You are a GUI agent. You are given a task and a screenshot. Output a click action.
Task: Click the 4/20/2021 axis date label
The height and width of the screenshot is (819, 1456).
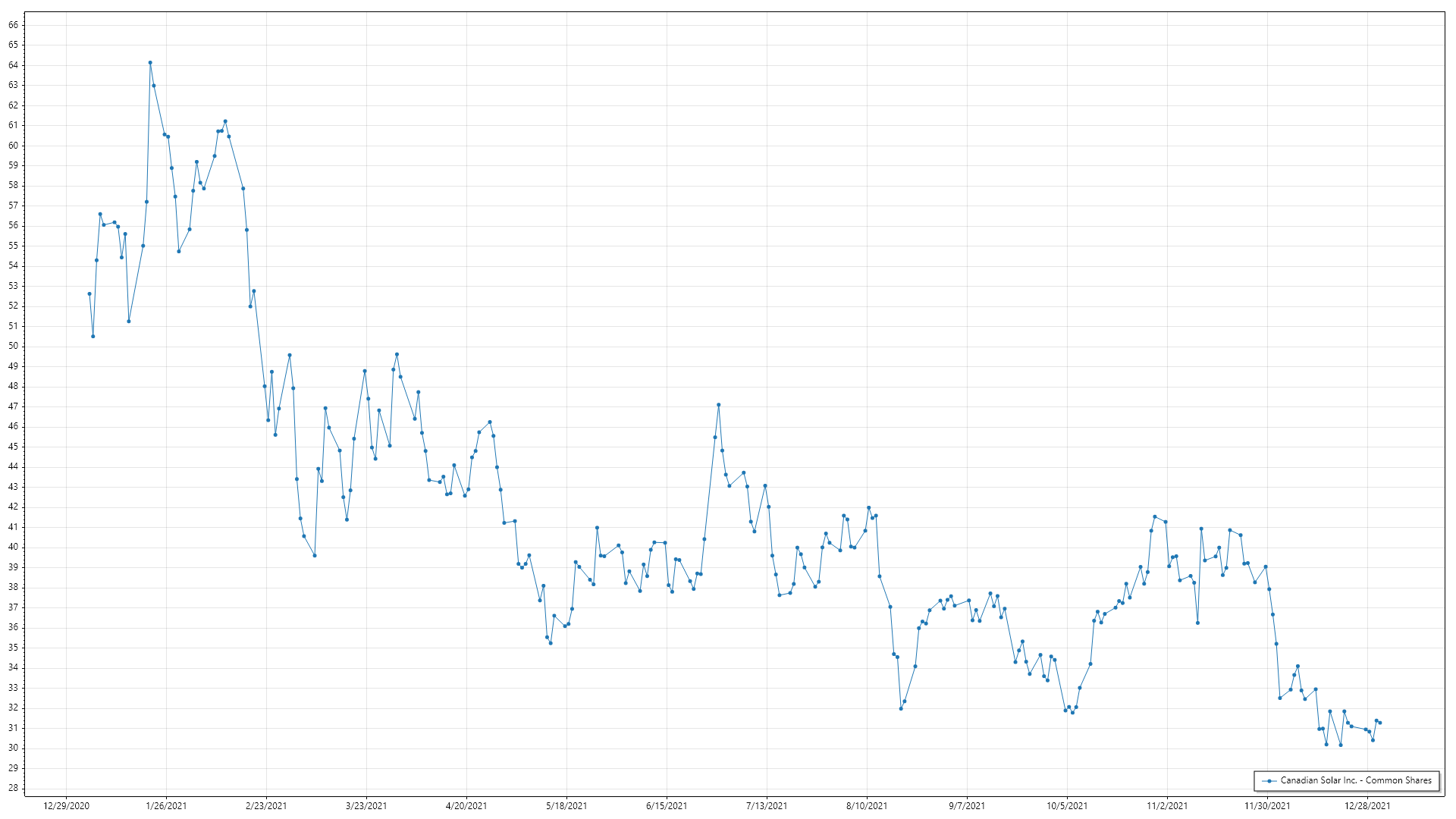[466, 806]
